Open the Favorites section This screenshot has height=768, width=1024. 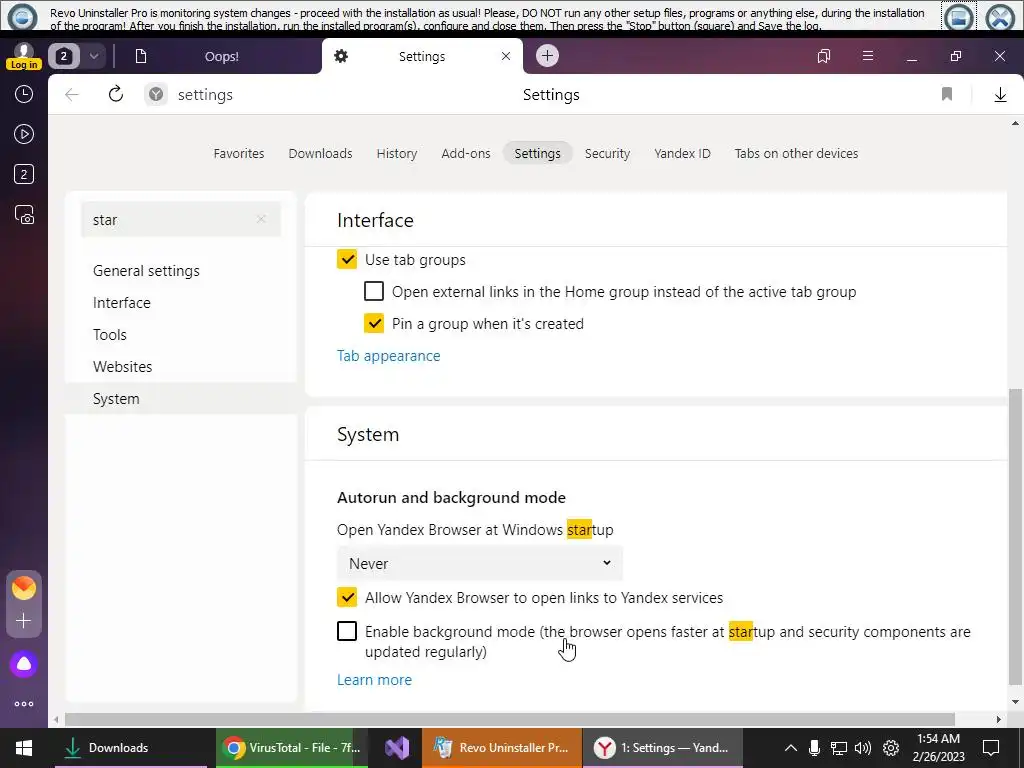pyautogui.click(x=239, y=153)
